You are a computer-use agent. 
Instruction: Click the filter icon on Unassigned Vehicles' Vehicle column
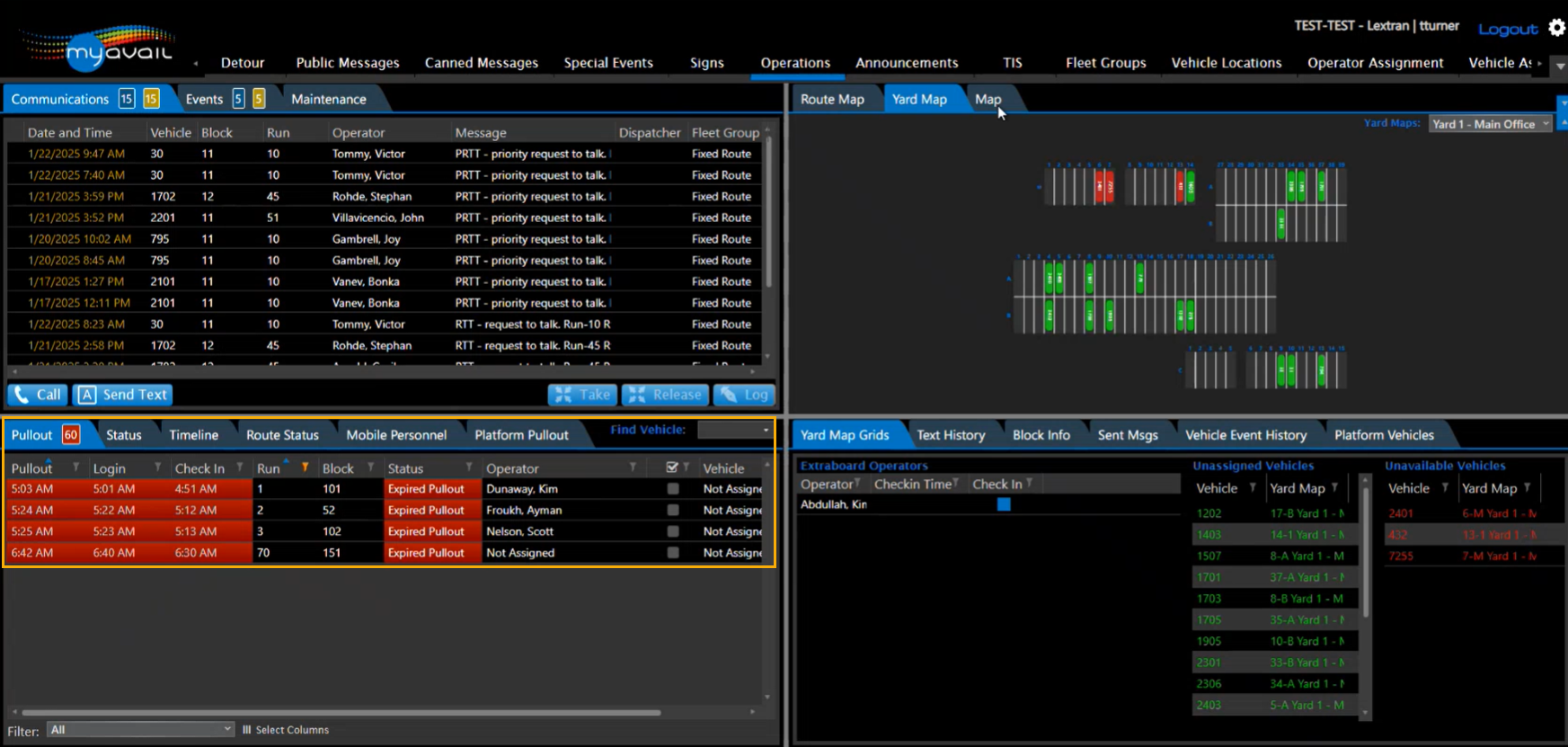[x=1252, y=488]
